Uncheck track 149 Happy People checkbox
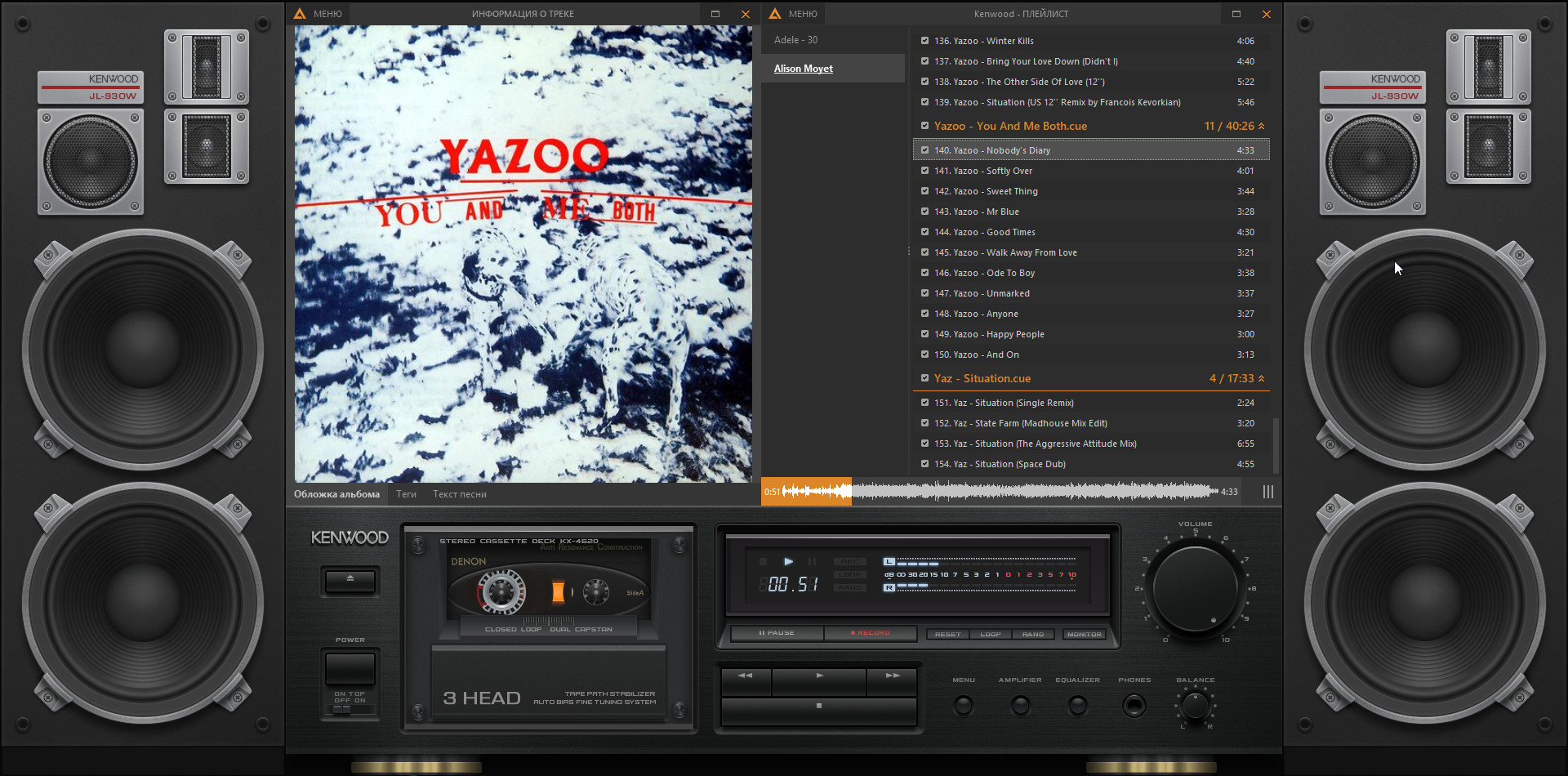 (924, 334)
